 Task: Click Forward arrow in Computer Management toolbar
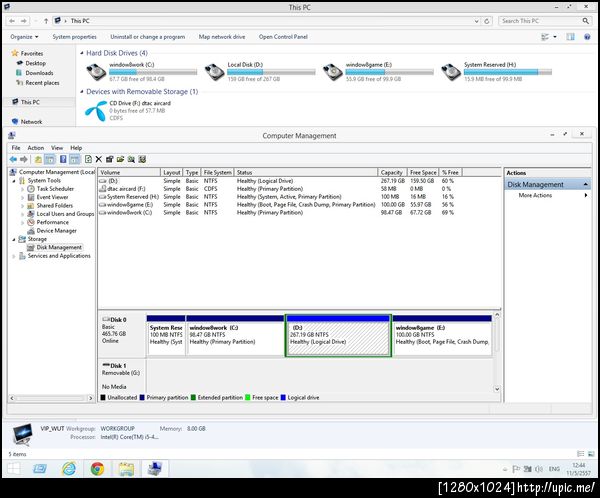point(24,159)
